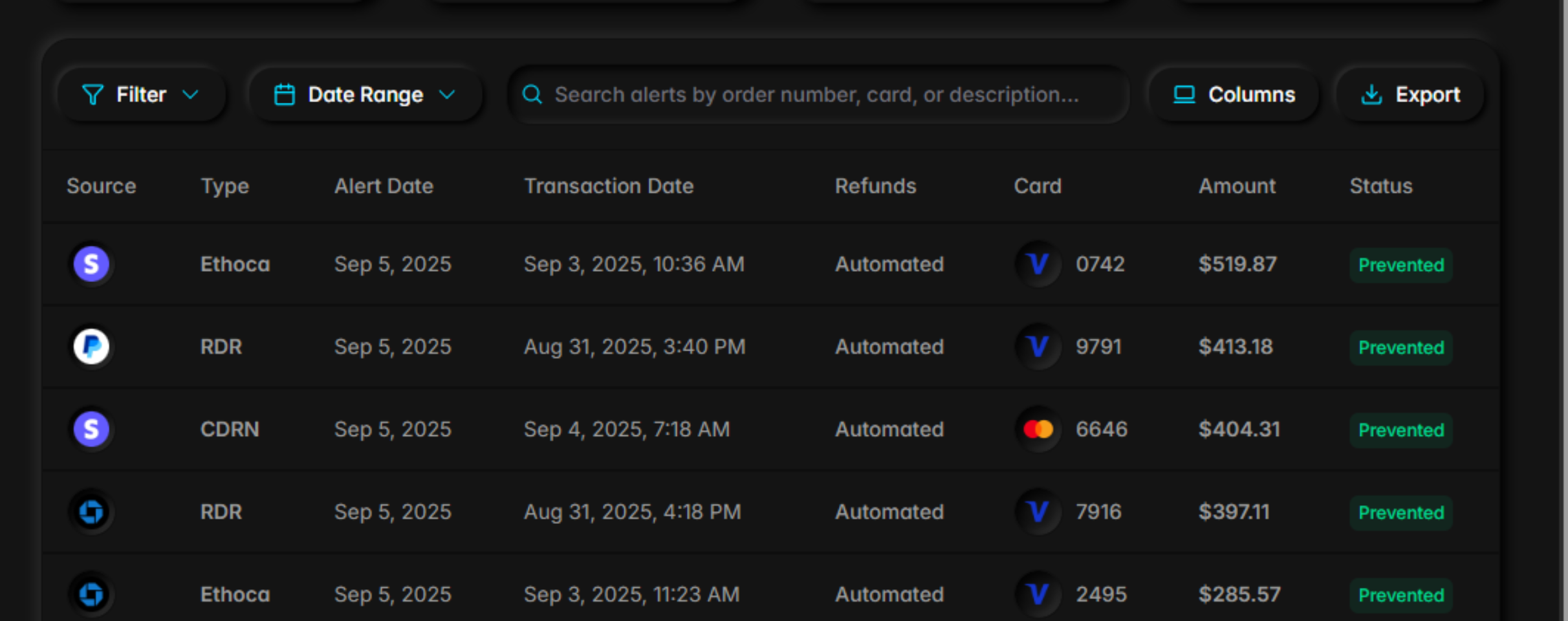
Task: Click the PayPal source icon in the $413.18 row
Action: [91, 347]
